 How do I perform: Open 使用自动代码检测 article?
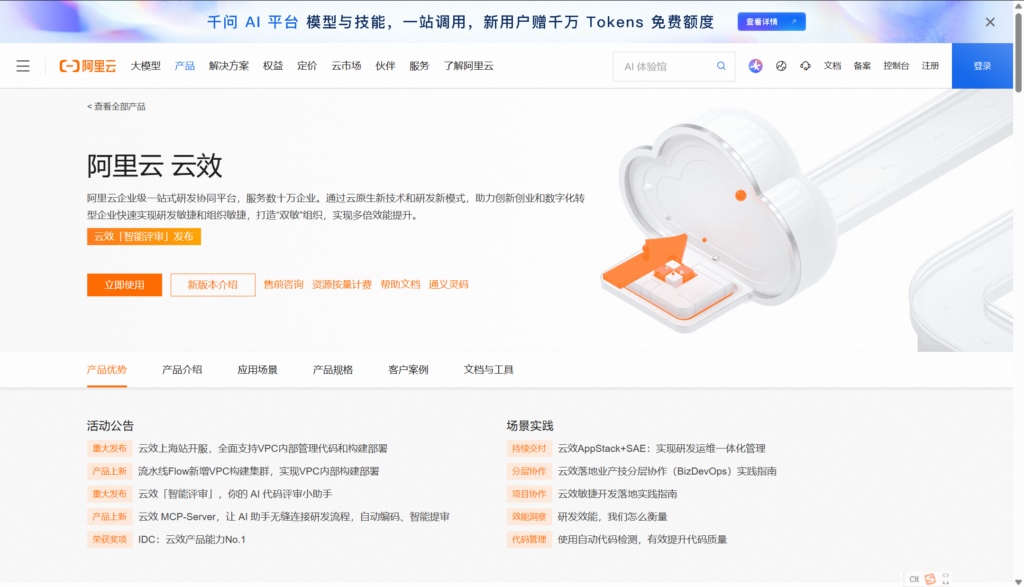(x=642, y=540)
